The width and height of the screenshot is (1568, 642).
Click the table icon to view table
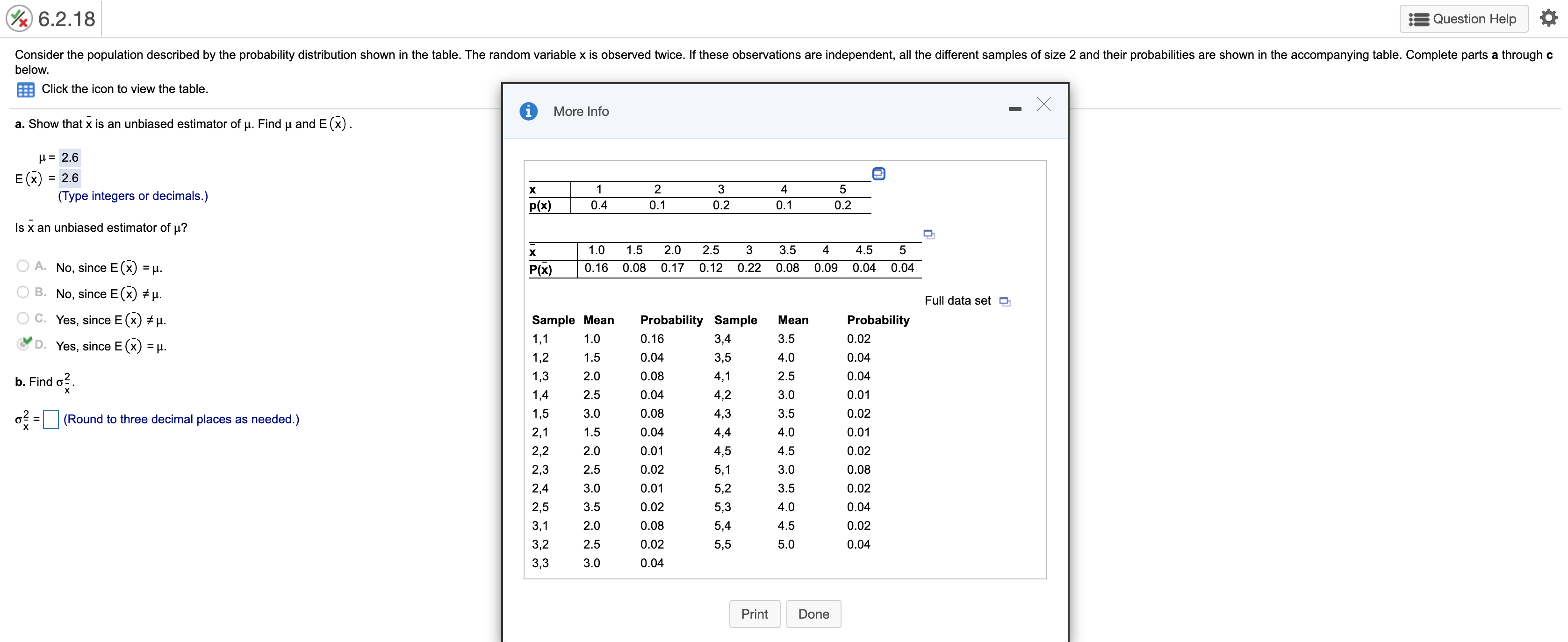(25, 89)
